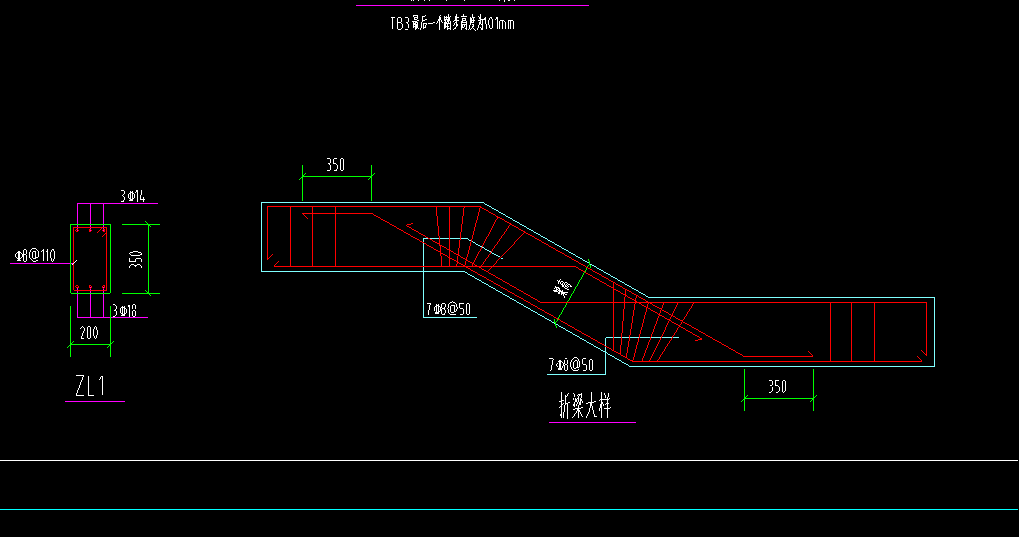
Task: Click the 3Φ14 top rebar label
Action: coord(133,196)
